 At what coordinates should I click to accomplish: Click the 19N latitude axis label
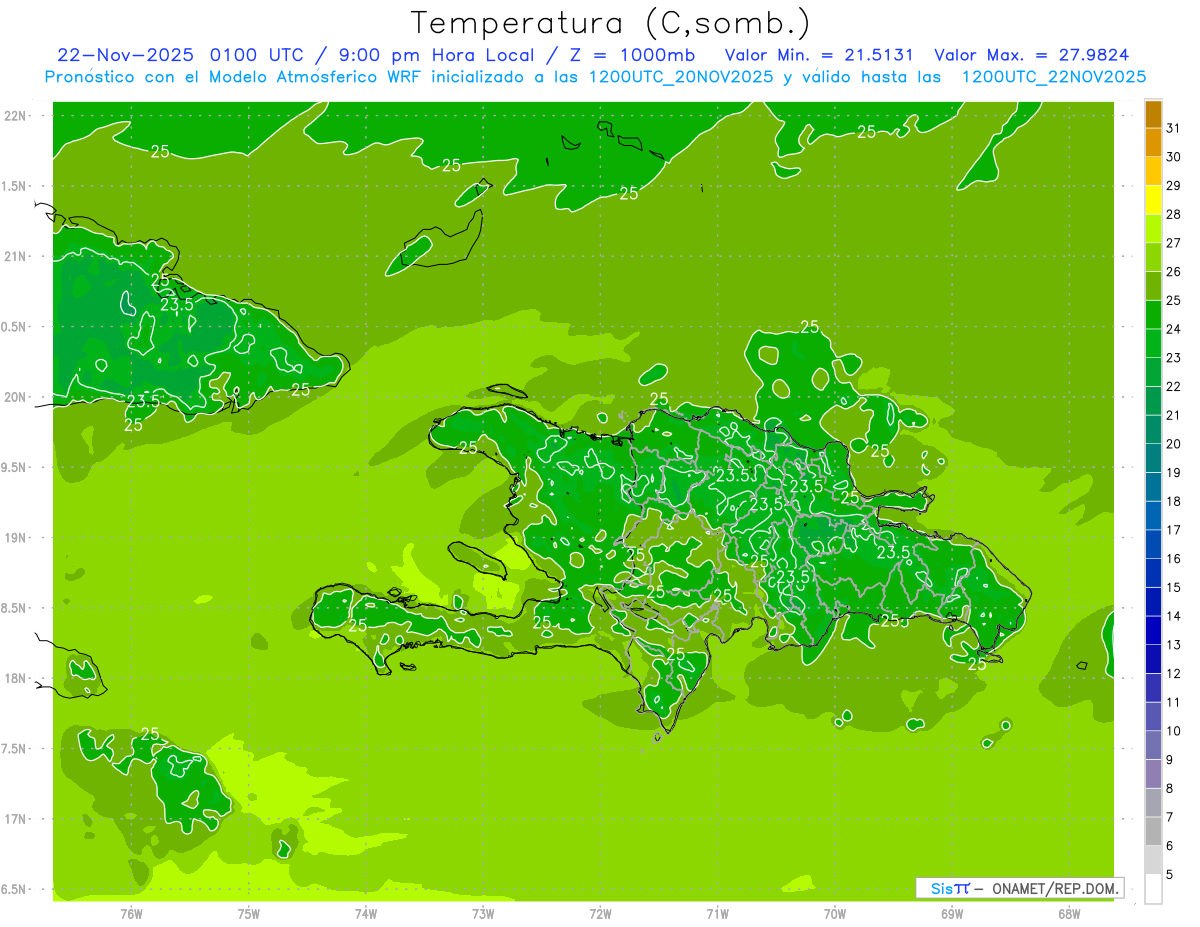pyautogui.click(x=16, y=537)
